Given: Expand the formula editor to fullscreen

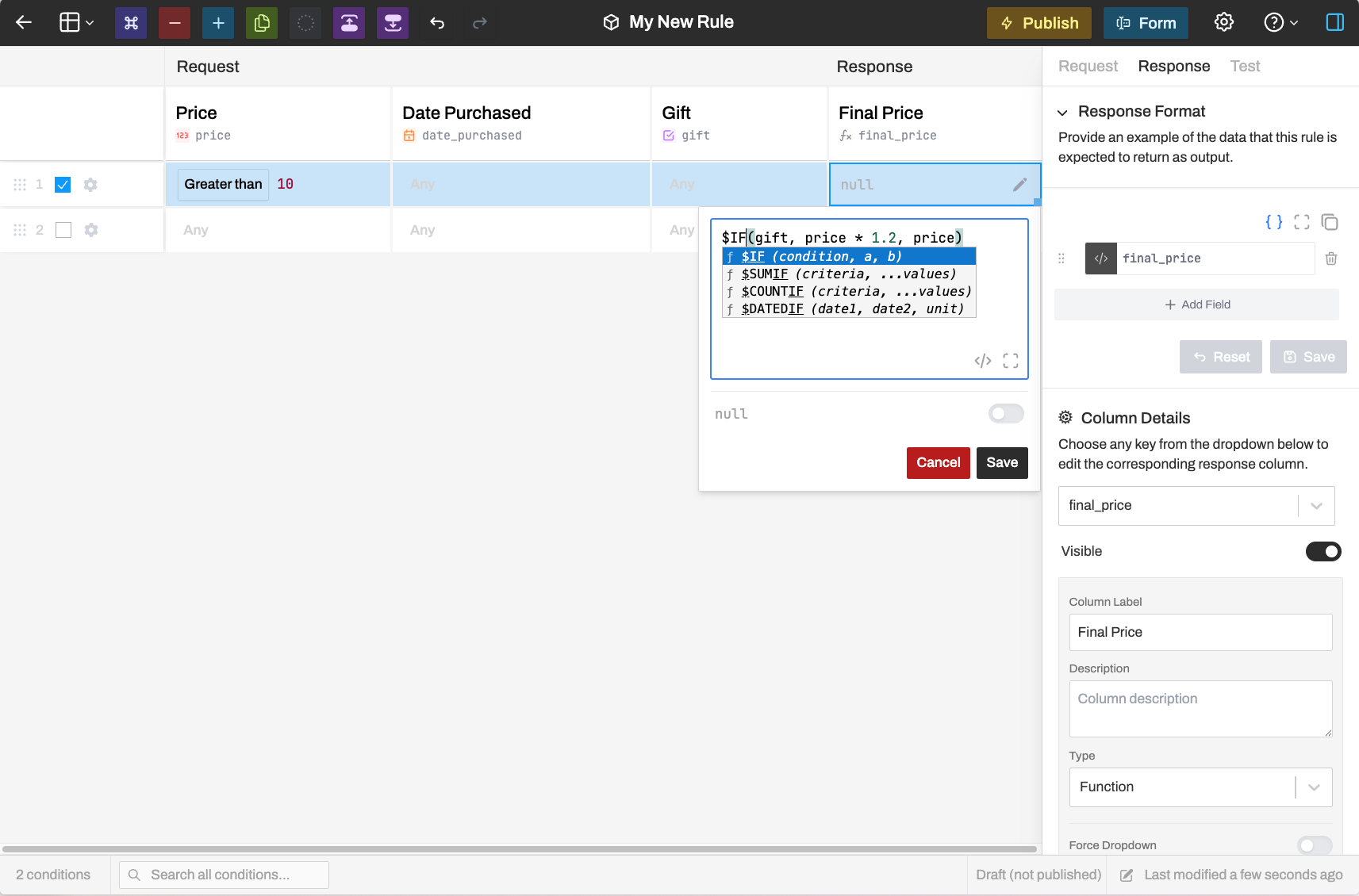Looking at the screenshot, I should (1011, 361).
